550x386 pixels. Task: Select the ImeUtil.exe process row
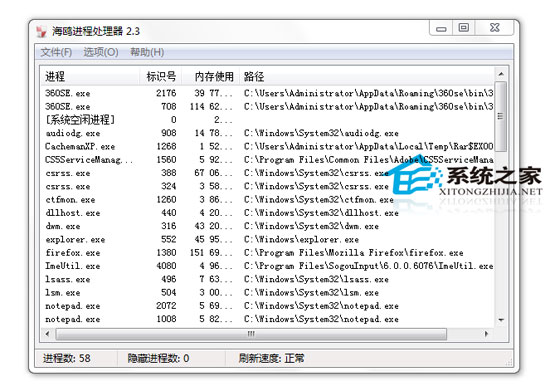tap(268, 266)
